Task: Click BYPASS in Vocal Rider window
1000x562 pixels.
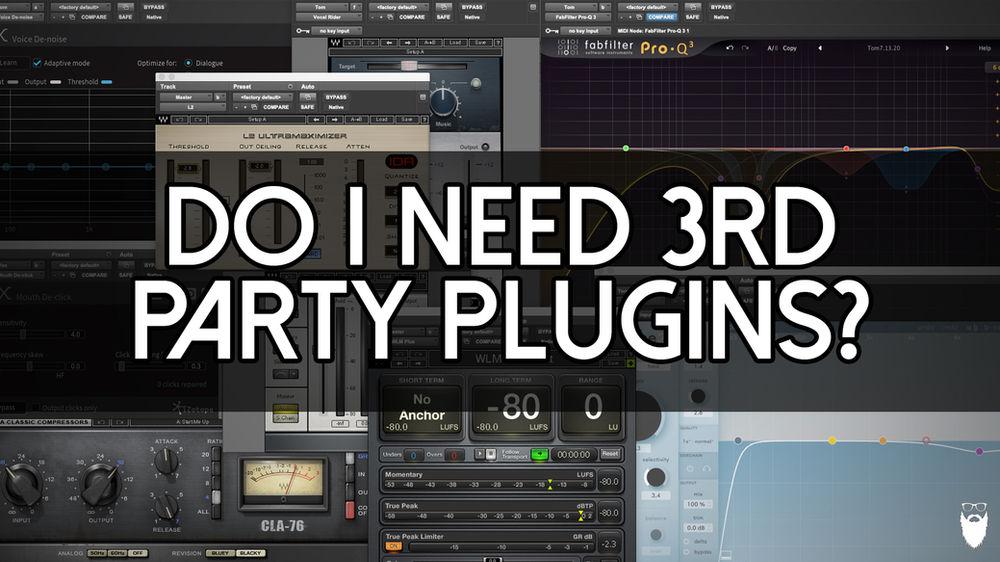Action: (x=472, y=7)
